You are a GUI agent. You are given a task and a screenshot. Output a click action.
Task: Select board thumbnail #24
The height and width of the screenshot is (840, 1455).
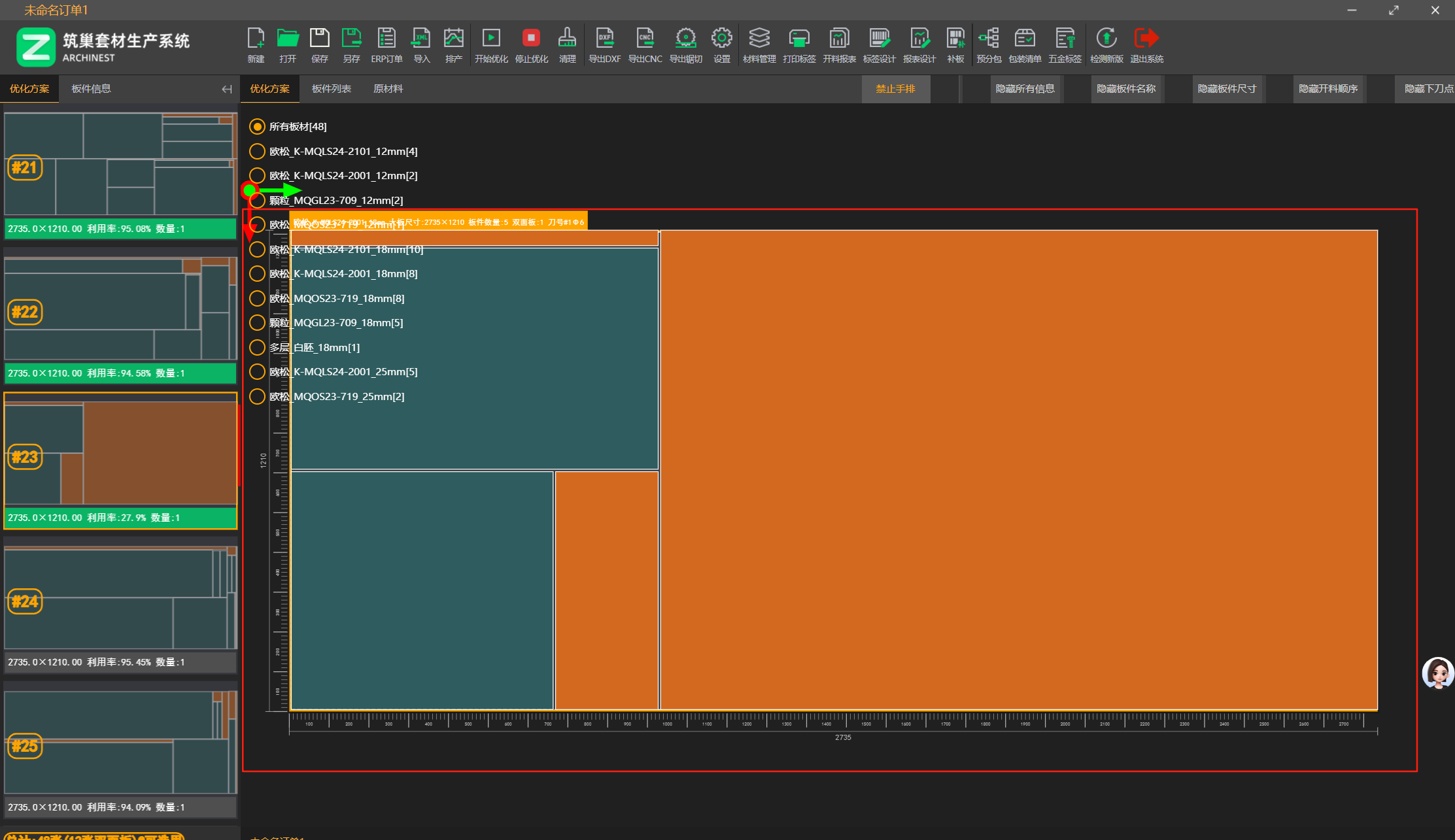120,599
